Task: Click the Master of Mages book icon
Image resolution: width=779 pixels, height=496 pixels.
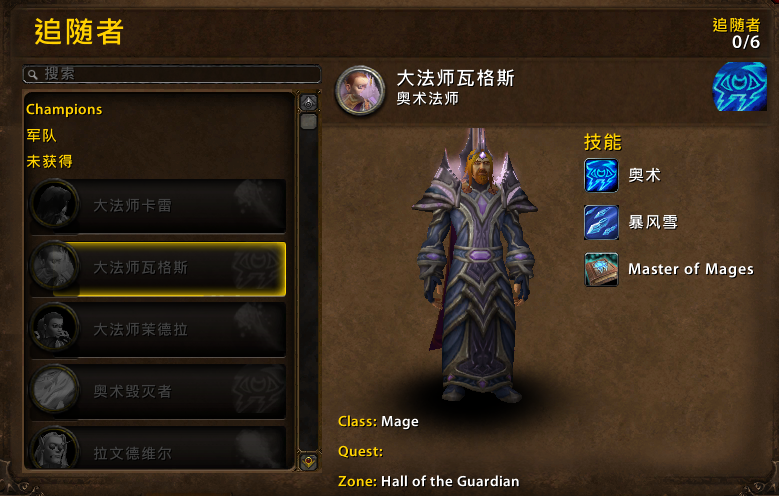Action: (x=601, y=269)
